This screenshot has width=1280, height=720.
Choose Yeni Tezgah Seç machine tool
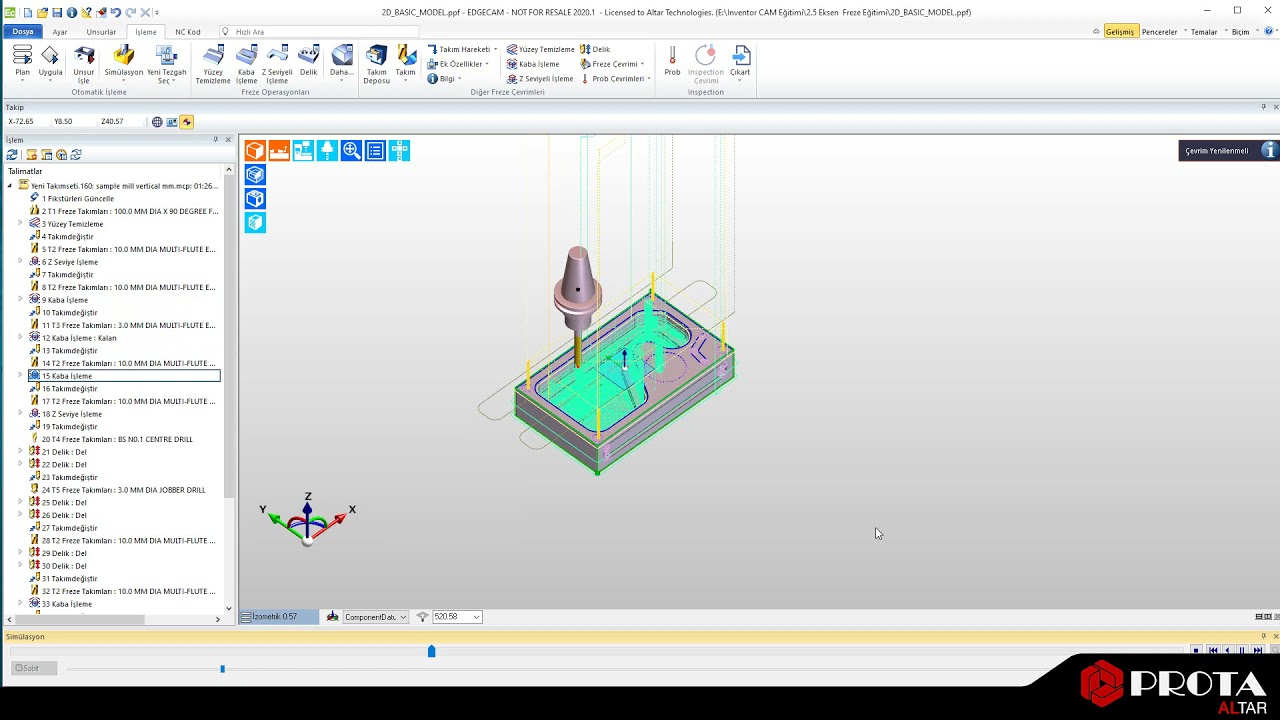point(166,64)
